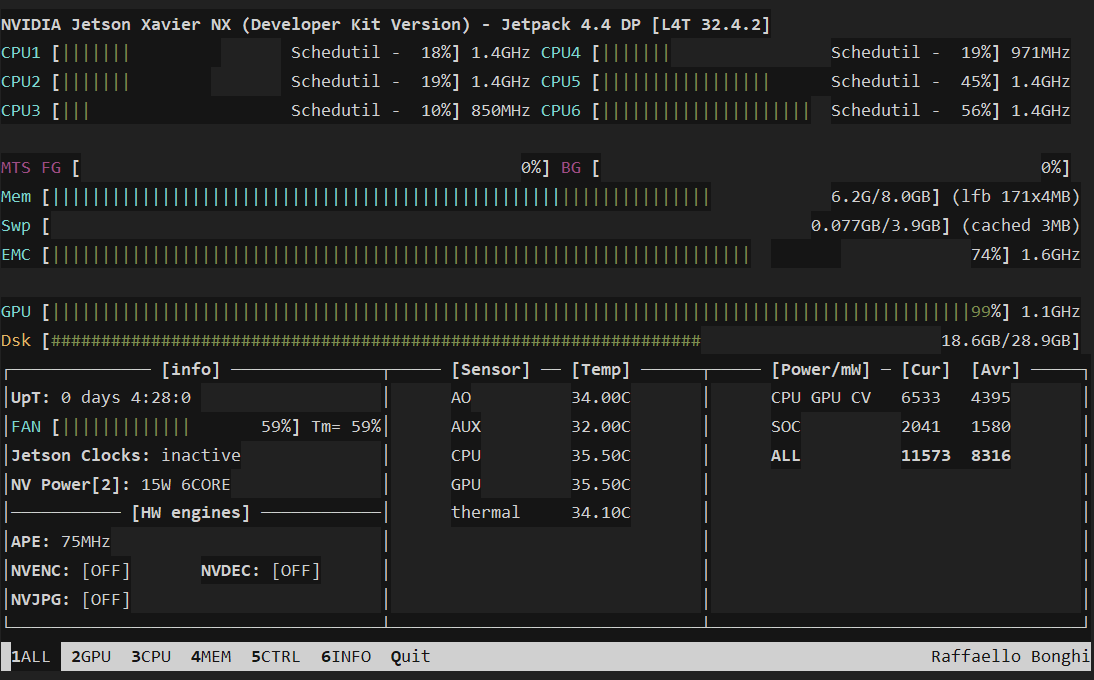
Task: Open the 5CTRL control tab
Action: coord(275,657)
